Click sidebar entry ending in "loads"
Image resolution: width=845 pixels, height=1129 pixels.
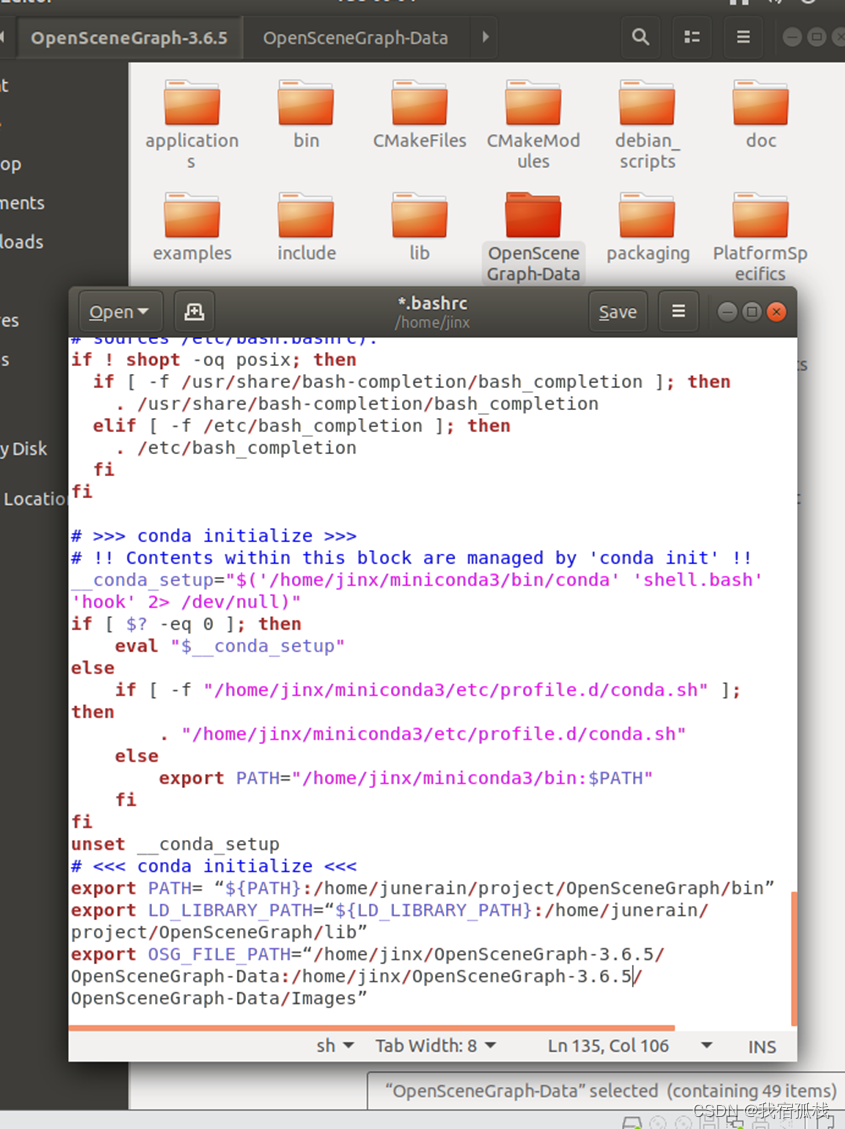(22, 242)
